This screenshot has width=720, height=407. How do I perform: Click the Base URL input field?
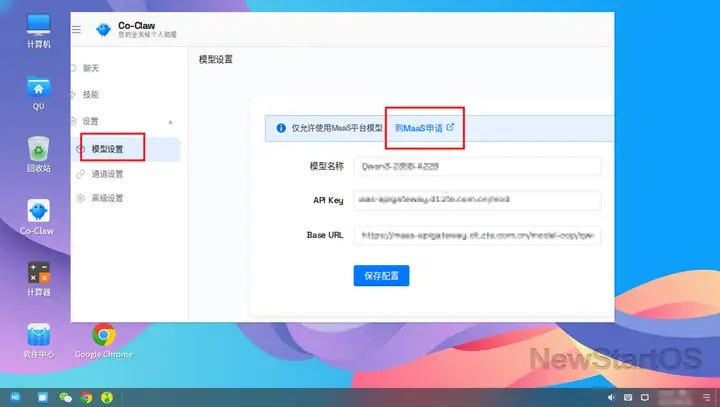tap(476, 236)
